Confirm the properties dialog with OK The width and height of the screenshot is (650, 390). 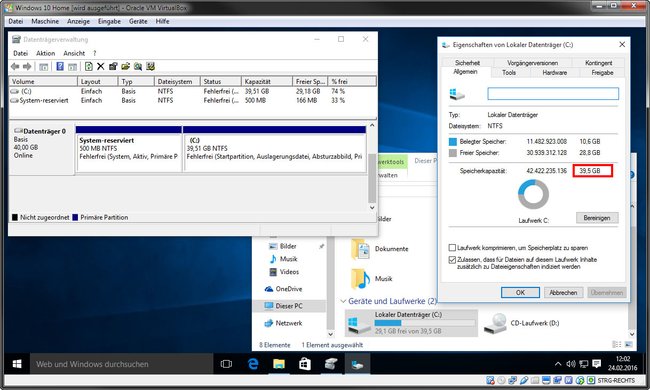click(520, 293)
